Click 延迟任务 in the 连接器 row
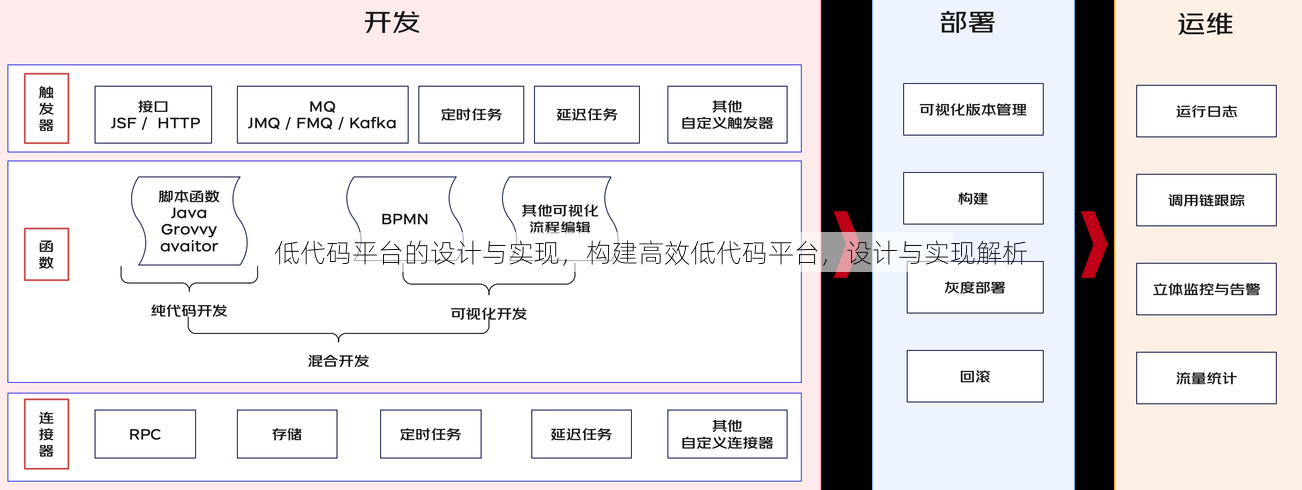1302x490 pixels. 582,434
